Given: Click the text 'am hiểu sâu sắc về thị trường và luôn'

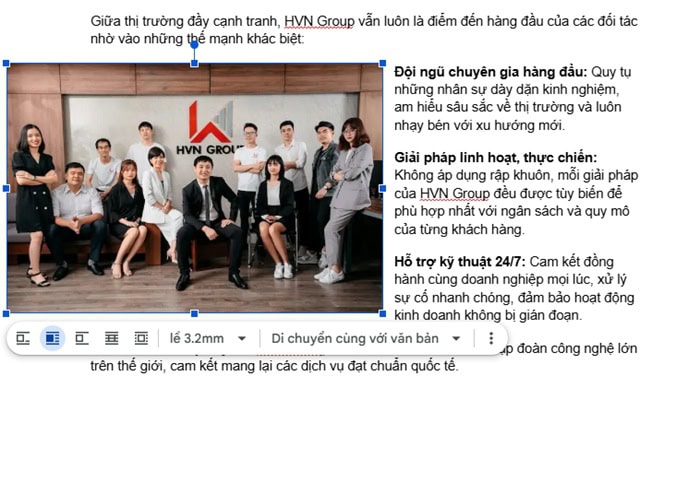Looking at the screenshot, I should pos(508,107).
